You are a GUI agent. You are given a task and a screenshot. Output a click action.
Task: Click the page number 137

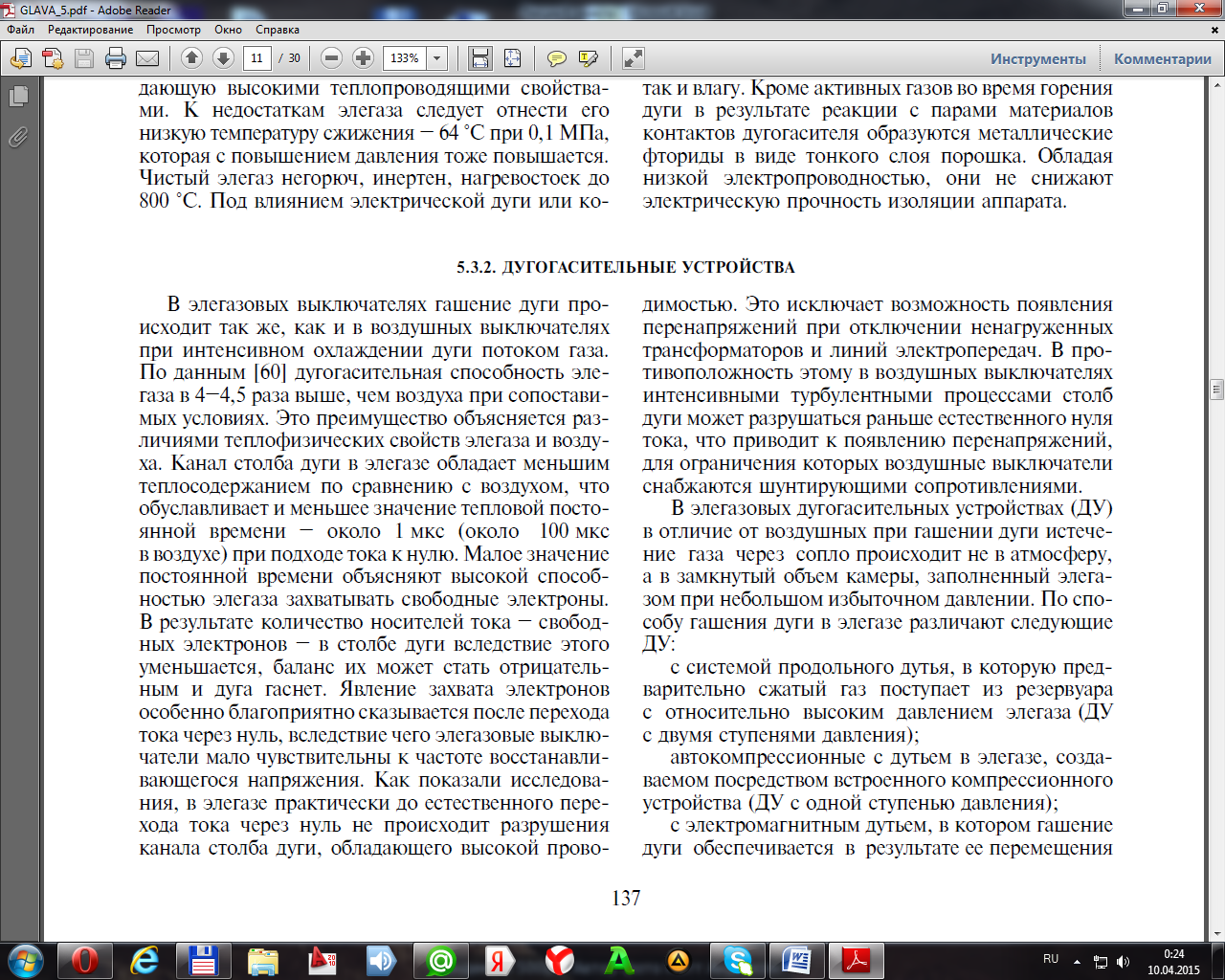tap(626, 898)
